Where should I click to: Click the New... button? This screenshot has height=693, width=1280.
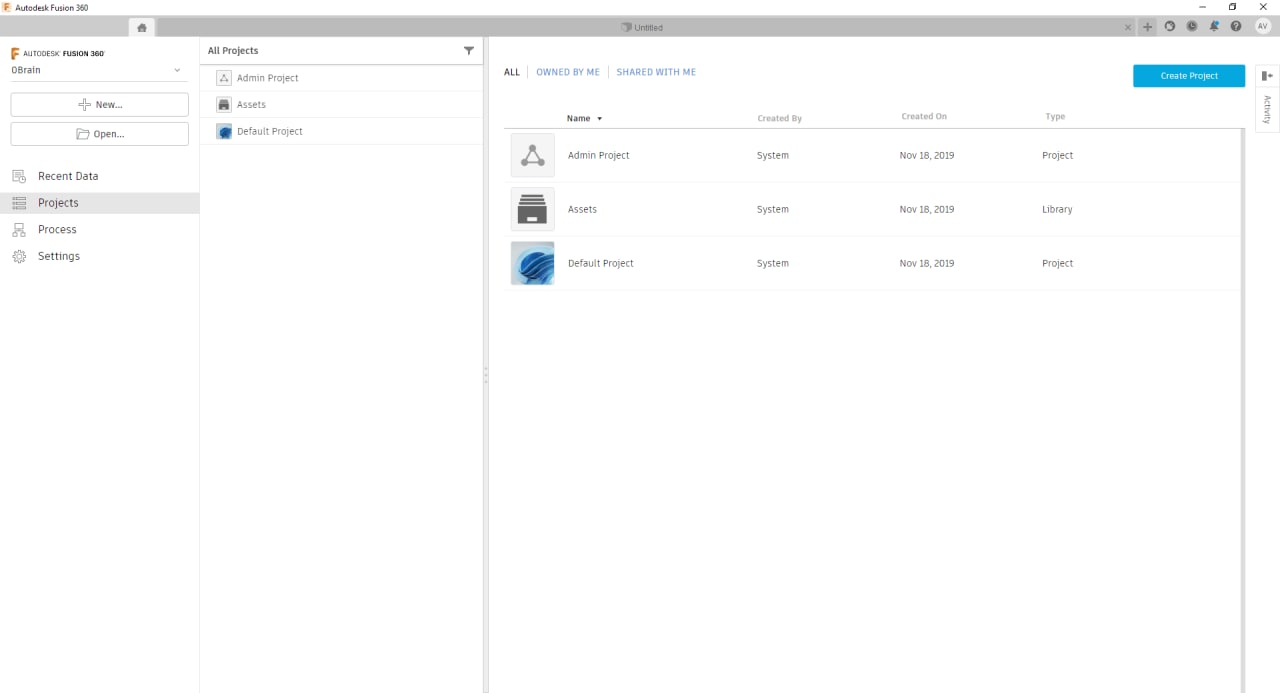99,104
